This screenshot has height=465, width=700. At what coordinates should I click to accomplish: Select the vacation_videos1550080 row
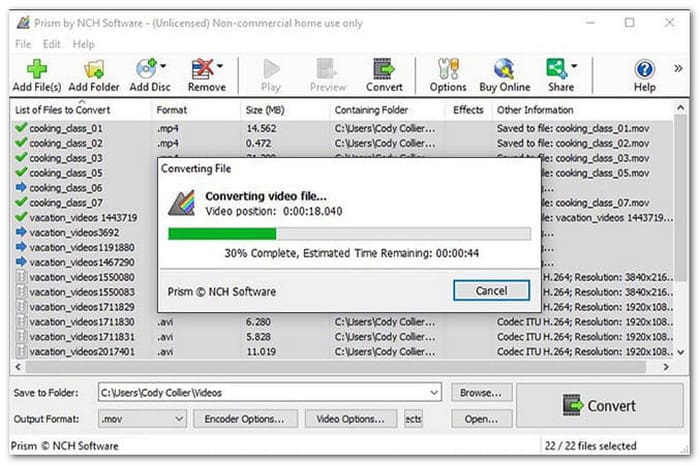pos(82,277)
